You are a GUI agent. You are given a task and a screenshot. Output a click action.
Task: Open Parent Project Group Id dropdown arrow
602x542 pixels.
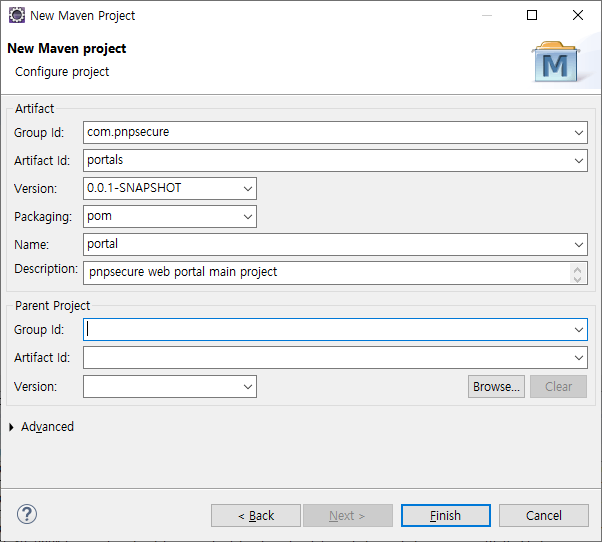point(579,330)
